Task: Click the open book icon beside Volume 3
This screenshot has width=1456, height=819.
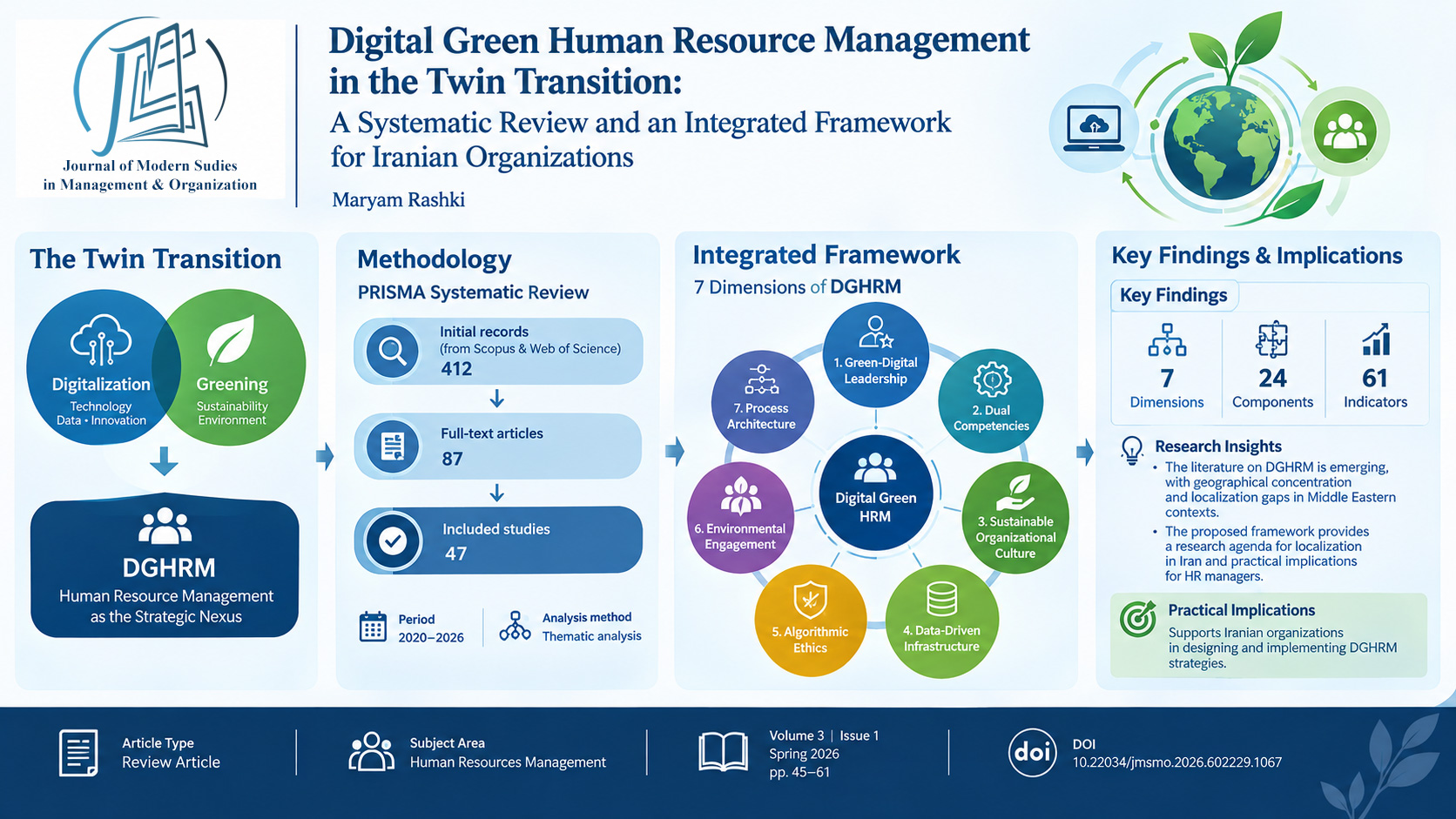Action: [x=723, y=752]
